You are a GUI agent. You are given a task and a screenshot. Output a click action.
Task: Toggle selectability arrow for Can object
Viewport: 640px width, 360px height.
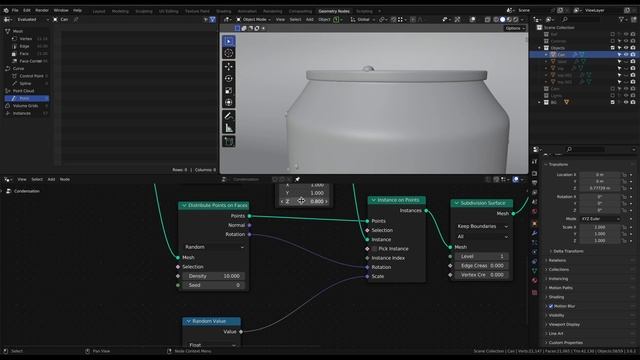620,54
